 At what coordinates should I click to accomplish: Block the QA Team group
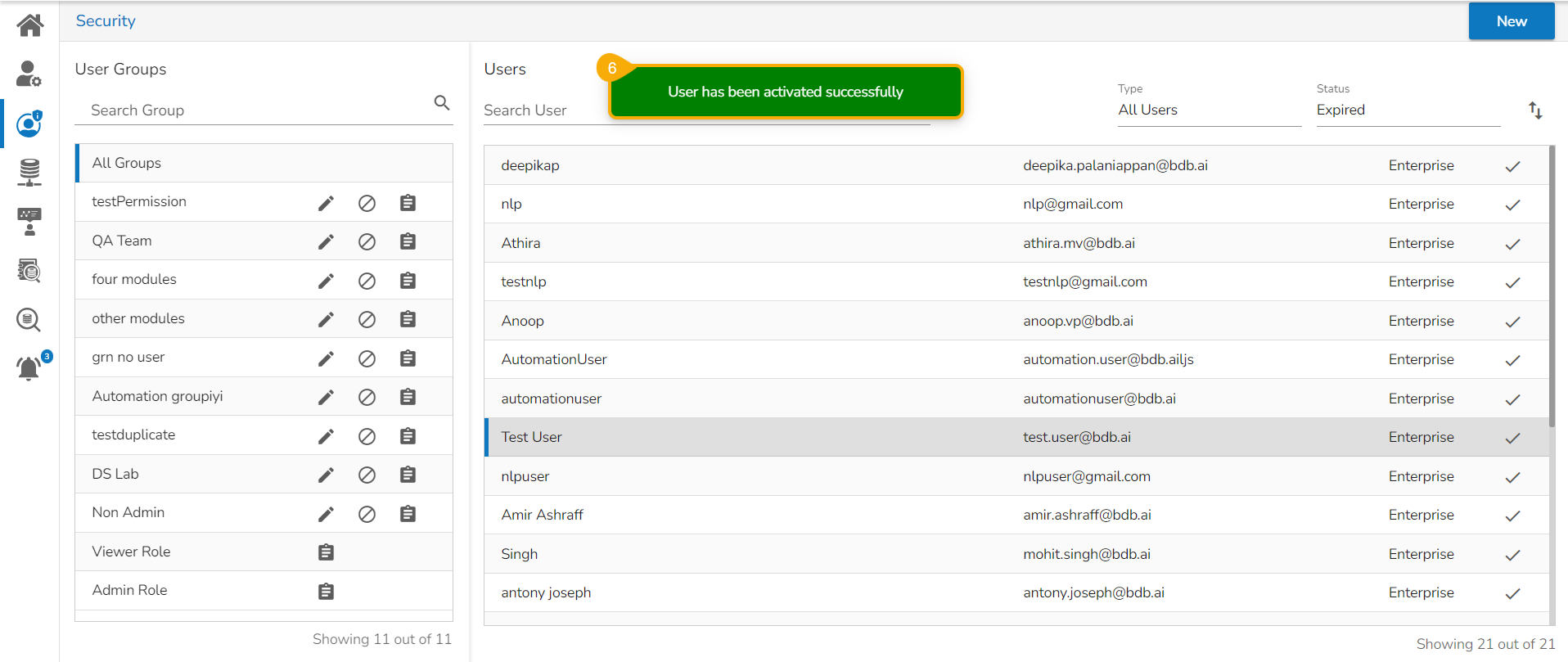pos(367,241)
